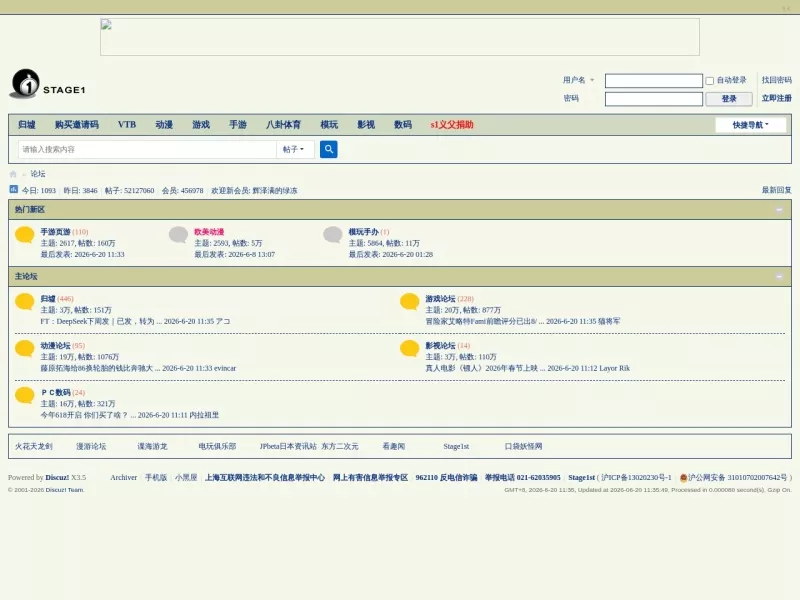Click the grey 欧美动漫 forum bubble icon
The width and height of the screenshot is (800, 600).
tap(179, 235)
